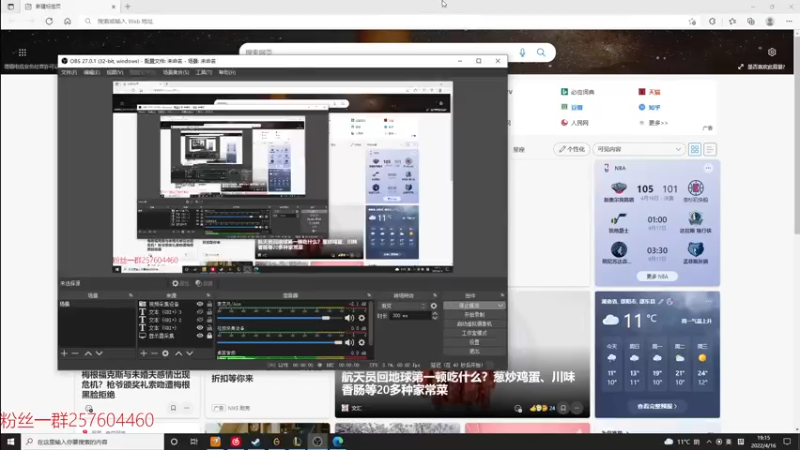Open the scene transition type dropdown
800x450 pixels.
coord(403,306)
